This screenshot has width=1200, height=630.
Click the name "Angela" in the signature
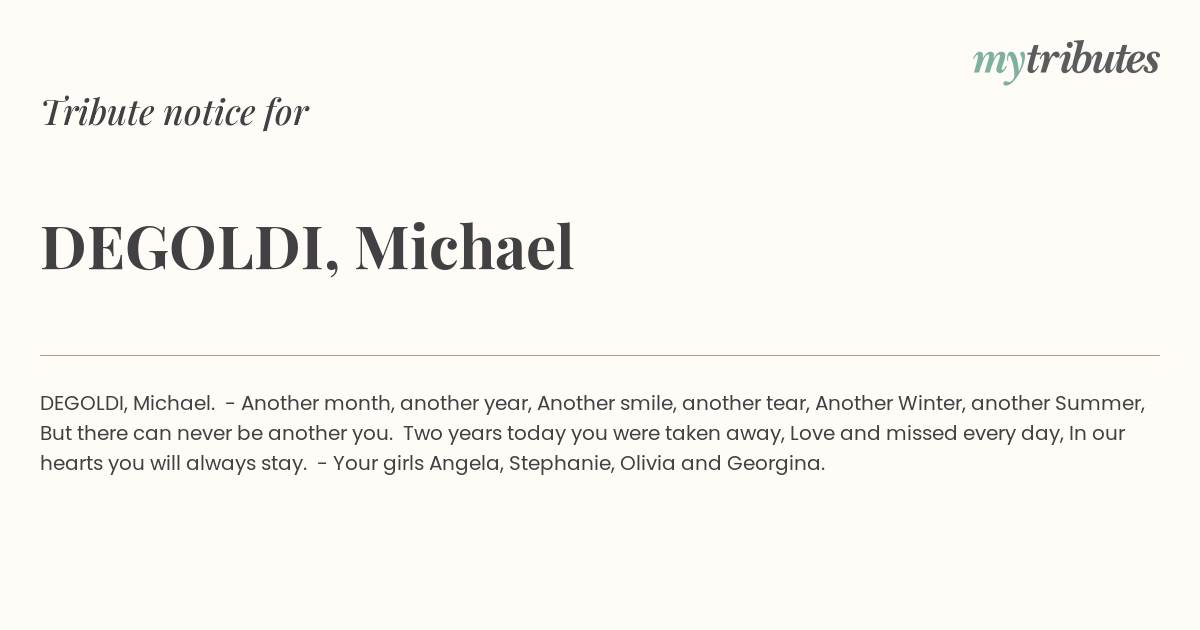[466, 464]
